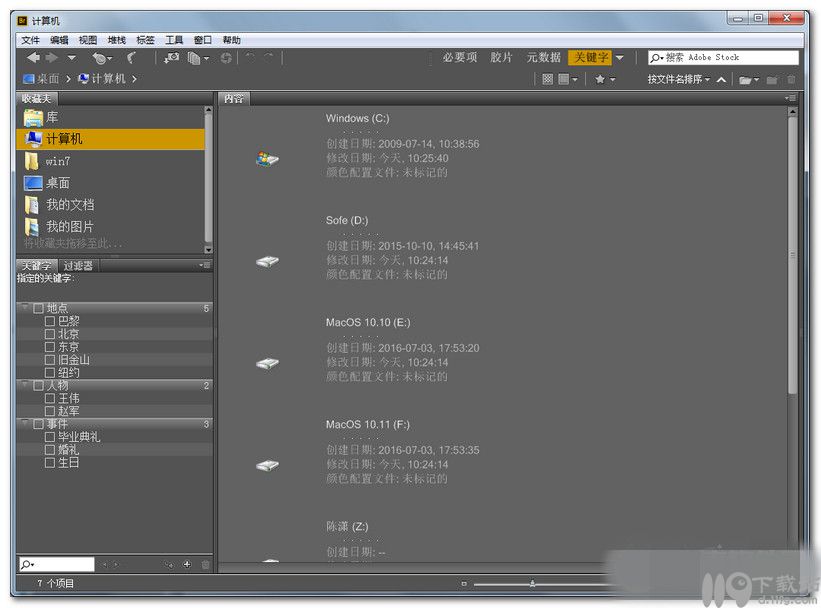Open the 帮助 menu
Viewport: 821px width, 608px height.
pyautogui.click(x=231, y=40)
